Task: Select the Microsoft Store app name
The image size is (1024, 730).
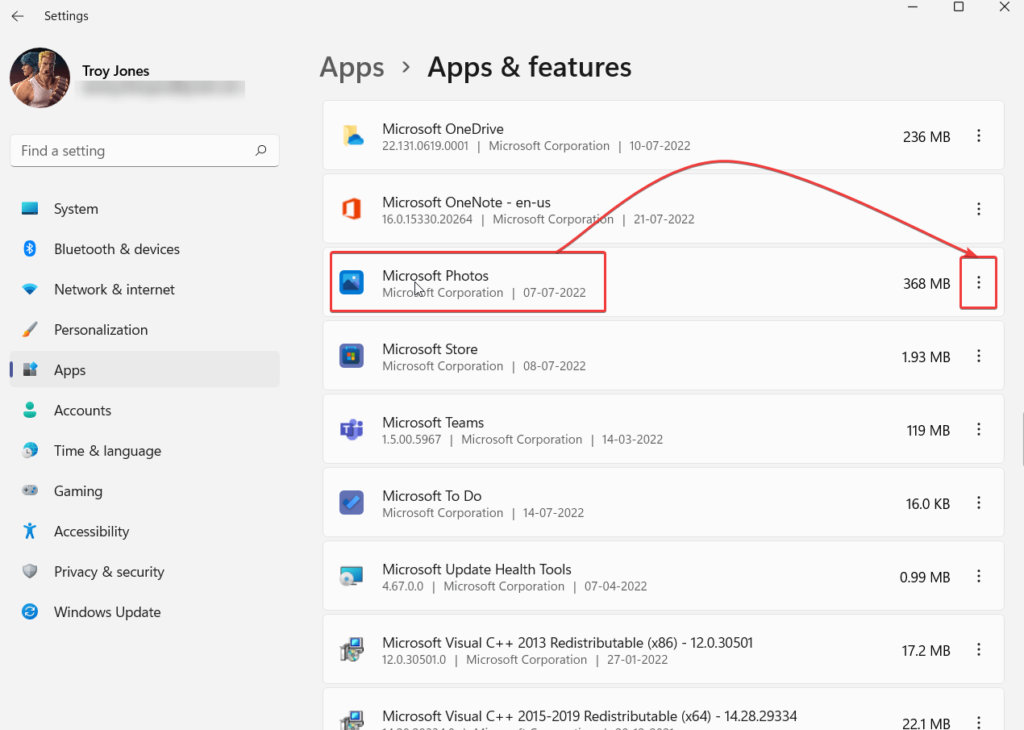Action: tap(430, 349)
